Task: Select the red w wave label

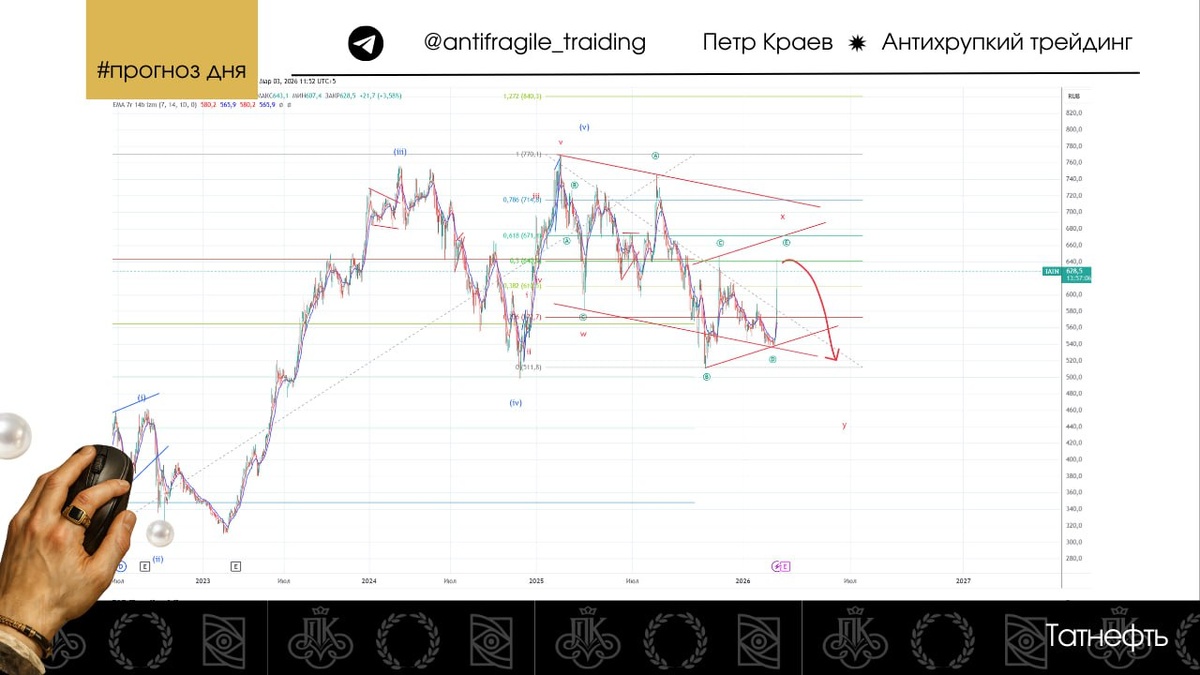Action: pos(583,334)
